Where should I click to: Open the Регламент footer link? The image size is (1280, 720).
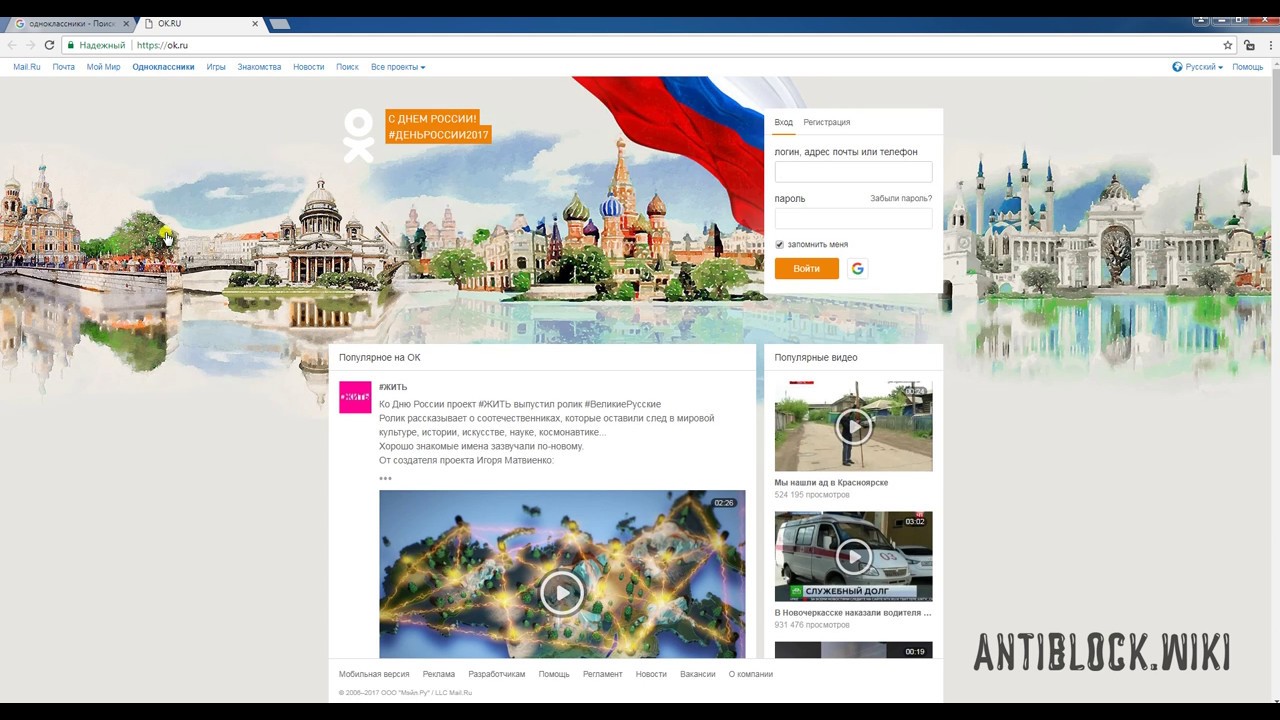coord(603,674)
